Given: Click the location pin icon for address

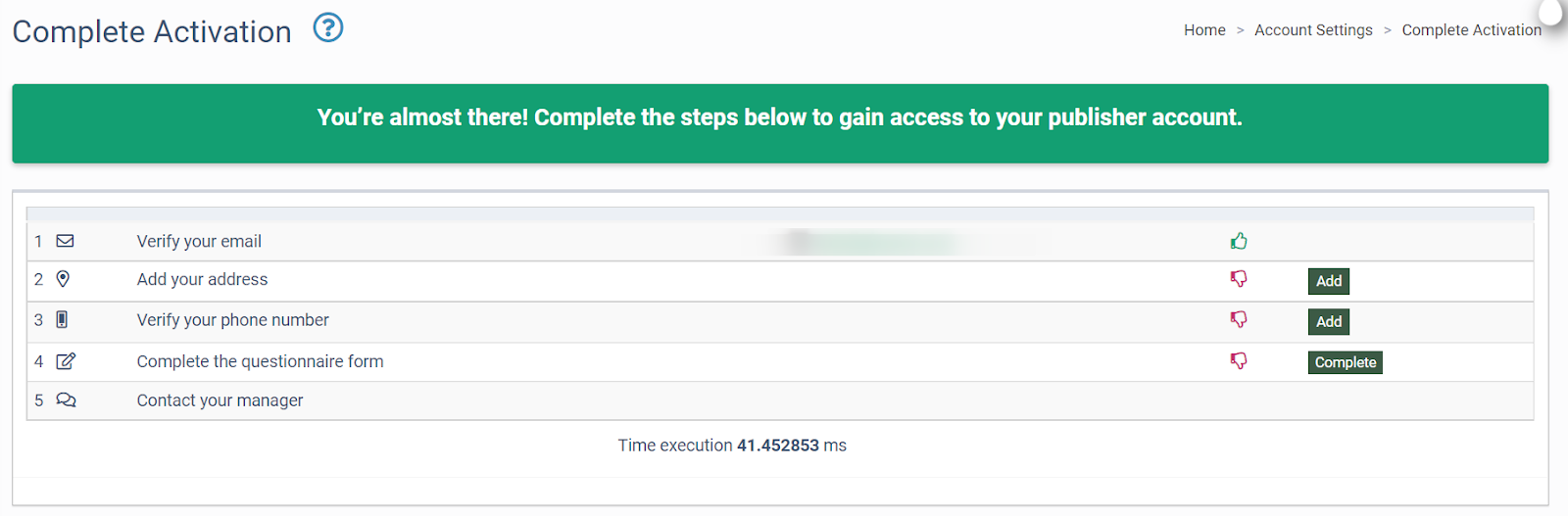Looking at the screenshot, I should pos(63,279).
